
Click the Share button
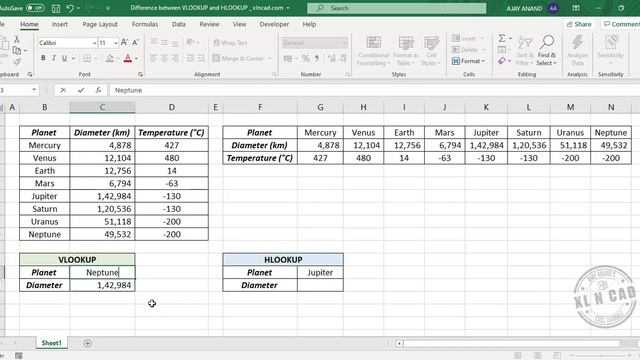point(579,24)
